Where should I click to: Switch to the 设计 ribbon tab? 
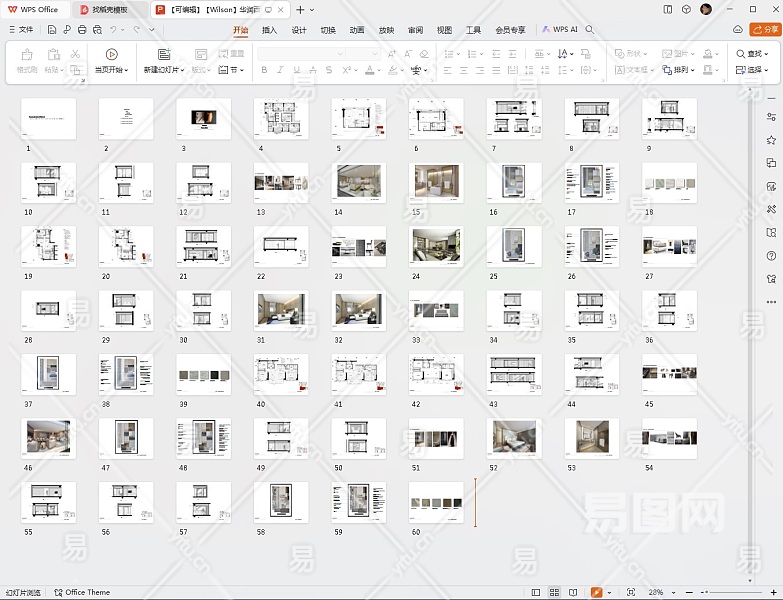coord(299,30)
